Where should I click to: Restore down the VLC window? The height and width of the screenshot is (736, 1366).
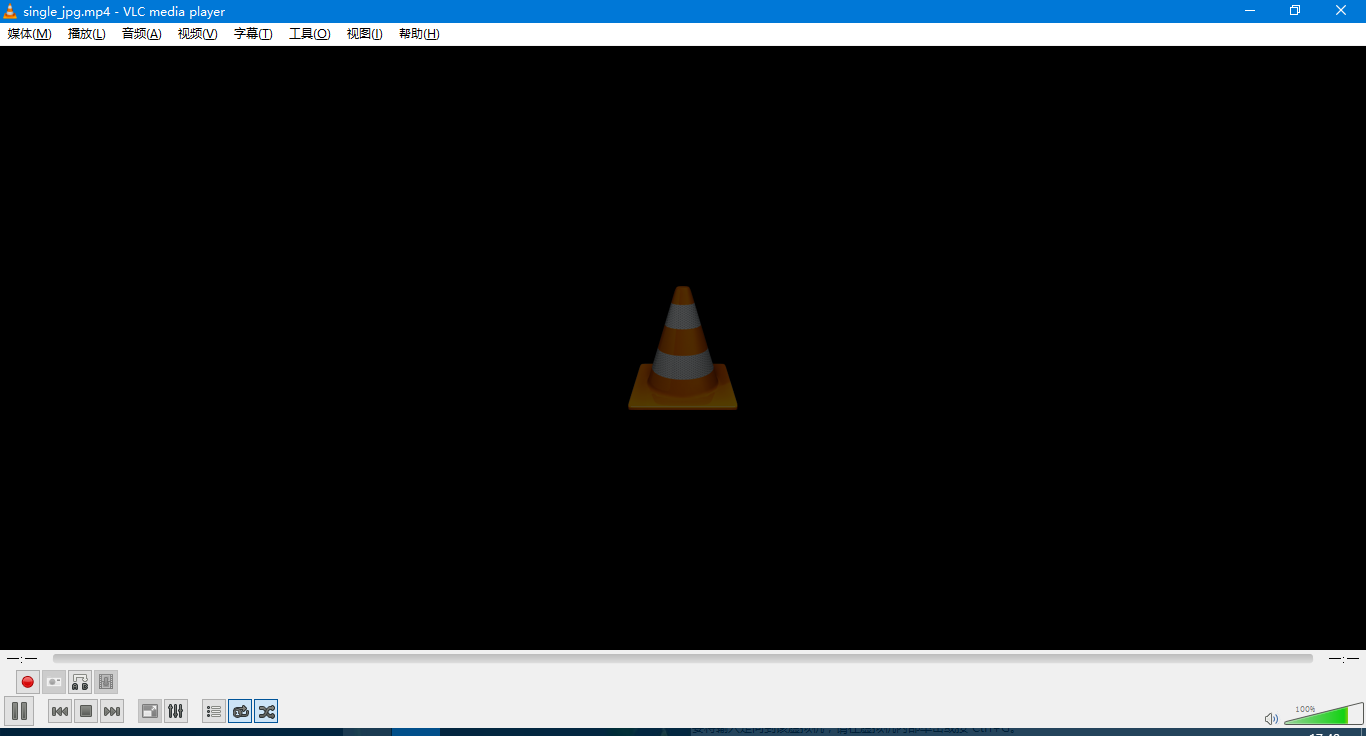[x=1295, y=11]
